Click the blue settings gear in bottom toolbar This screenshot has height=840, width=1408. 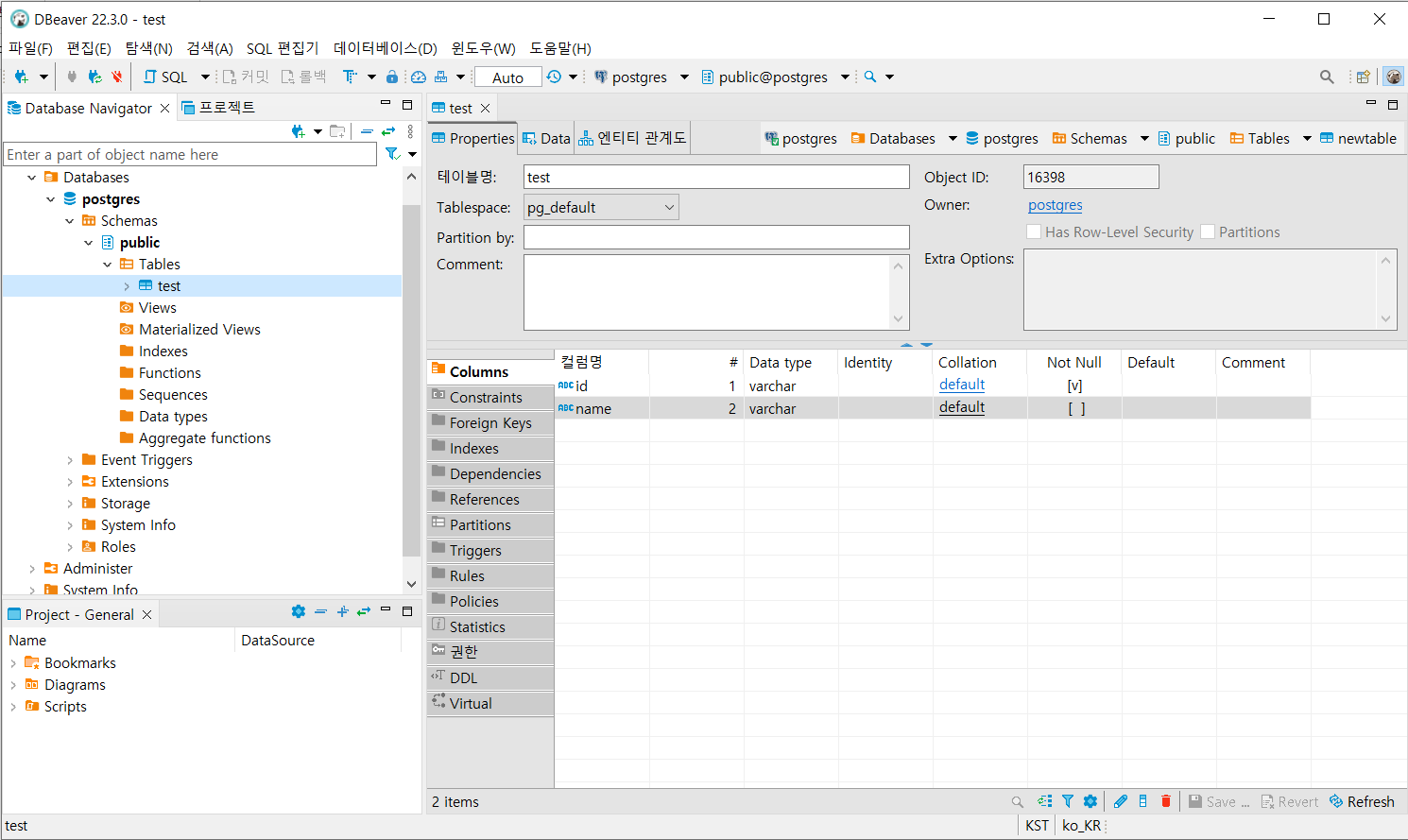coord(1090,801)
